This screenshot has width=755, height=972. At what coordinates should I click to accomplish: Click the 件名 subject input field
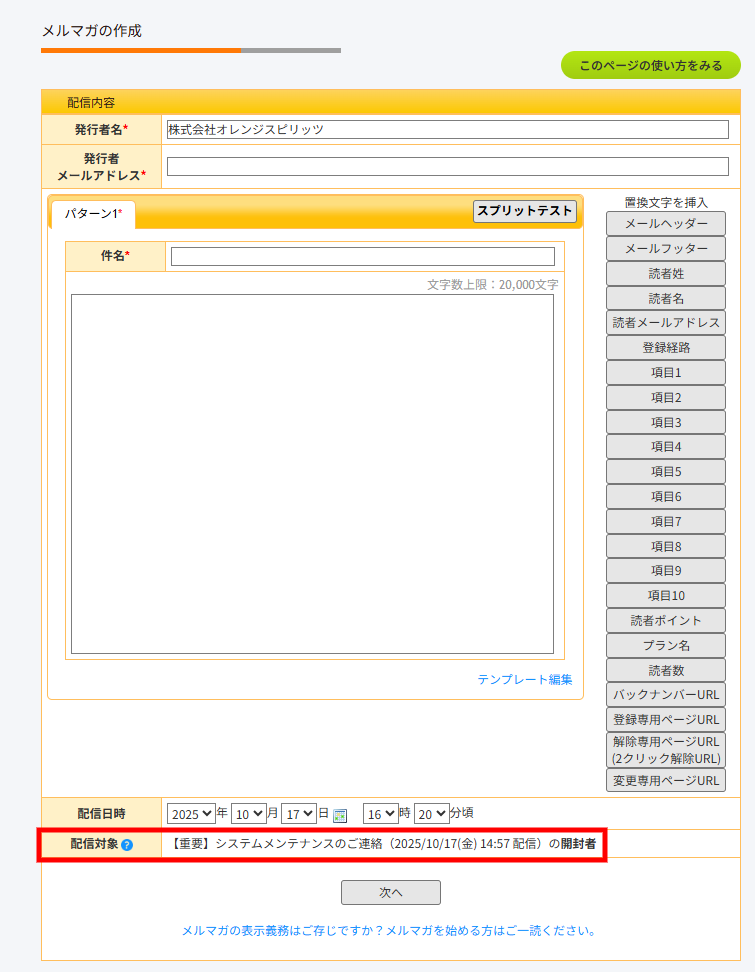click(x=362, y=257)
